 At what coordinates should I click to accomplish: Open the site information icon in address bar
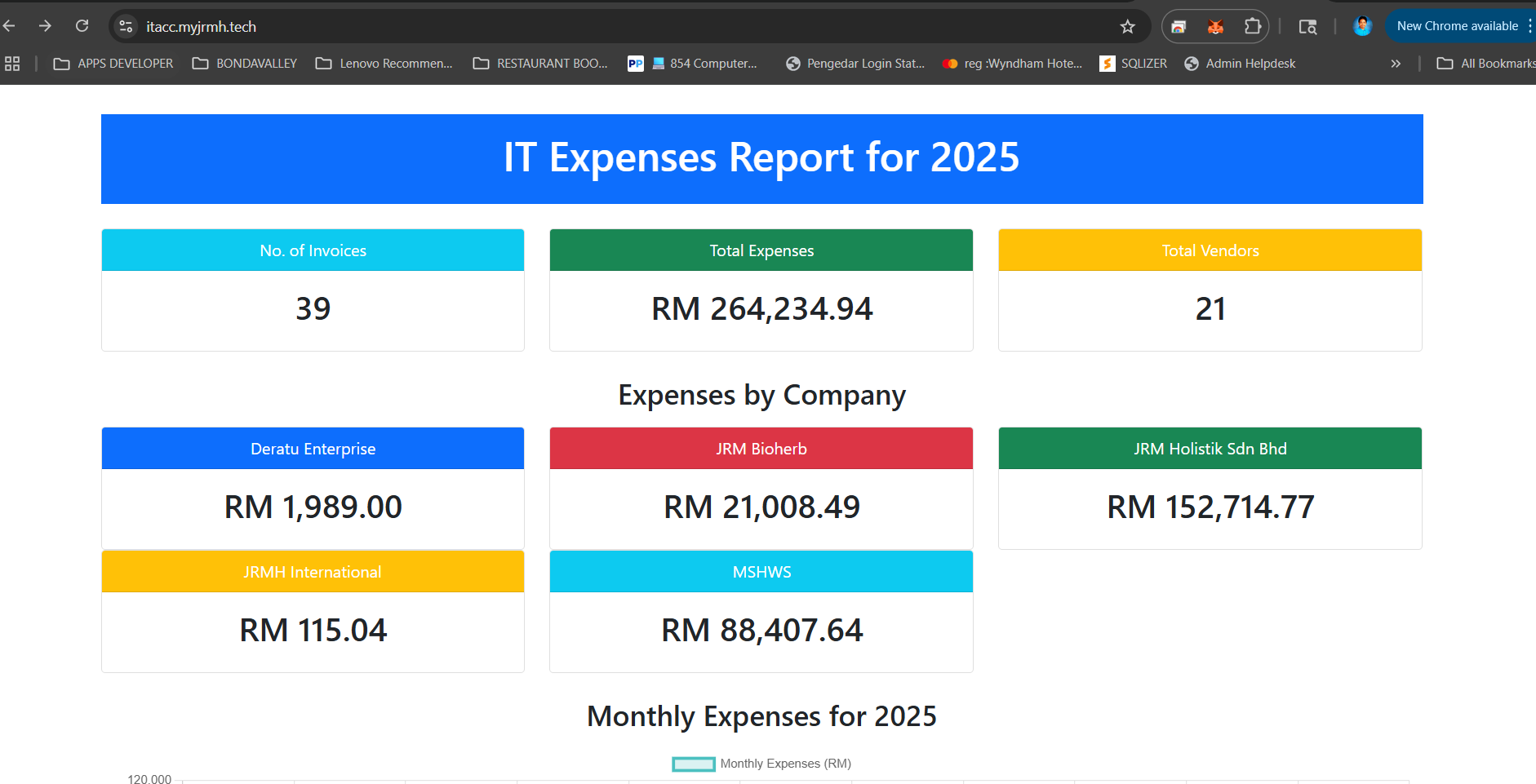[x=126, y=26]
